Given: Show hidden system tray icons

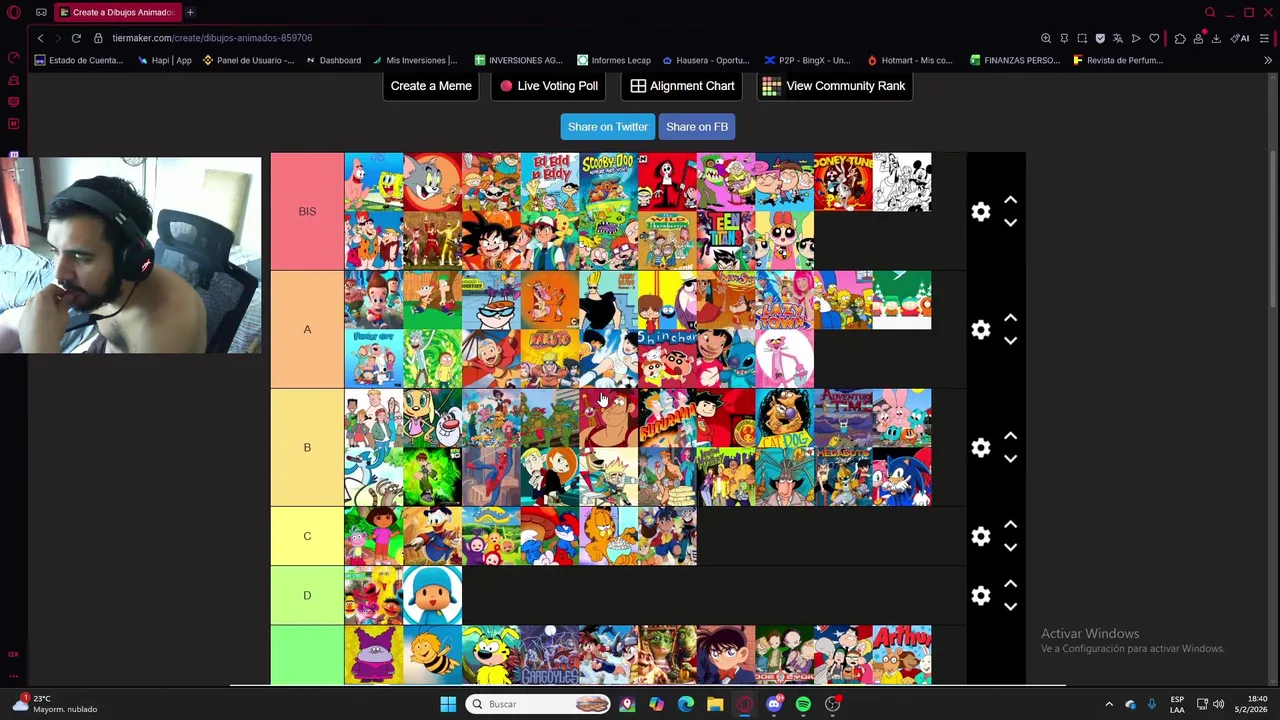Looking at the screenshot, I should 1108,704.
